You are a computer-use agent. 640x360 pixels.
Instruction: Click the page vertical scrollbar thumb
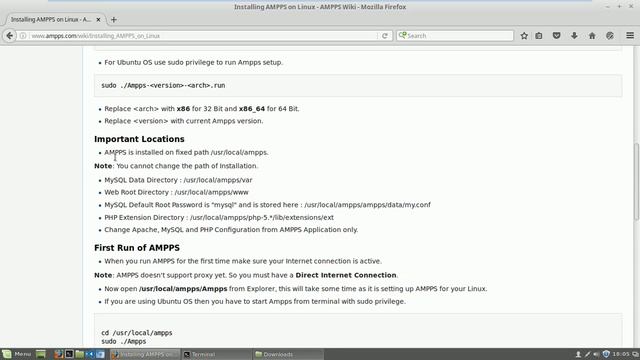coord(637,182)
